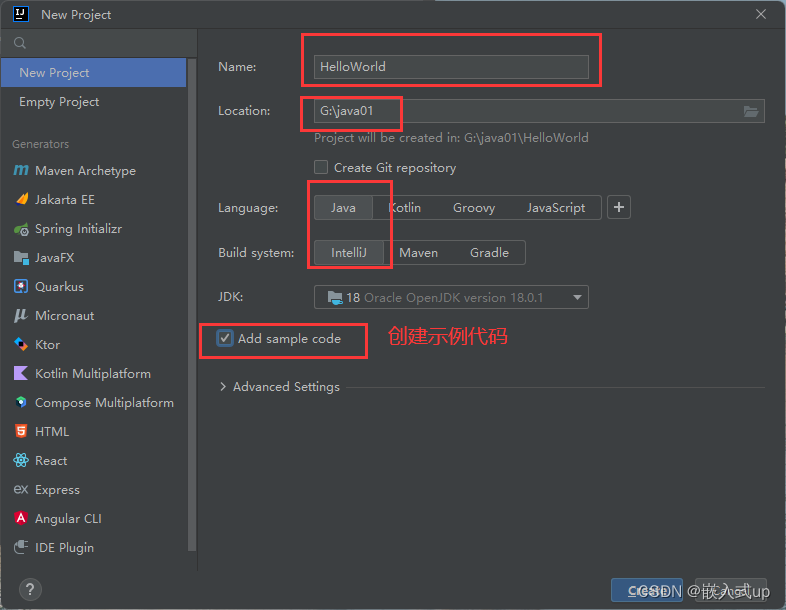Open the JDK version dropdown
The width and height of the screenshot is (786, 610).
(x=451, y=297)
